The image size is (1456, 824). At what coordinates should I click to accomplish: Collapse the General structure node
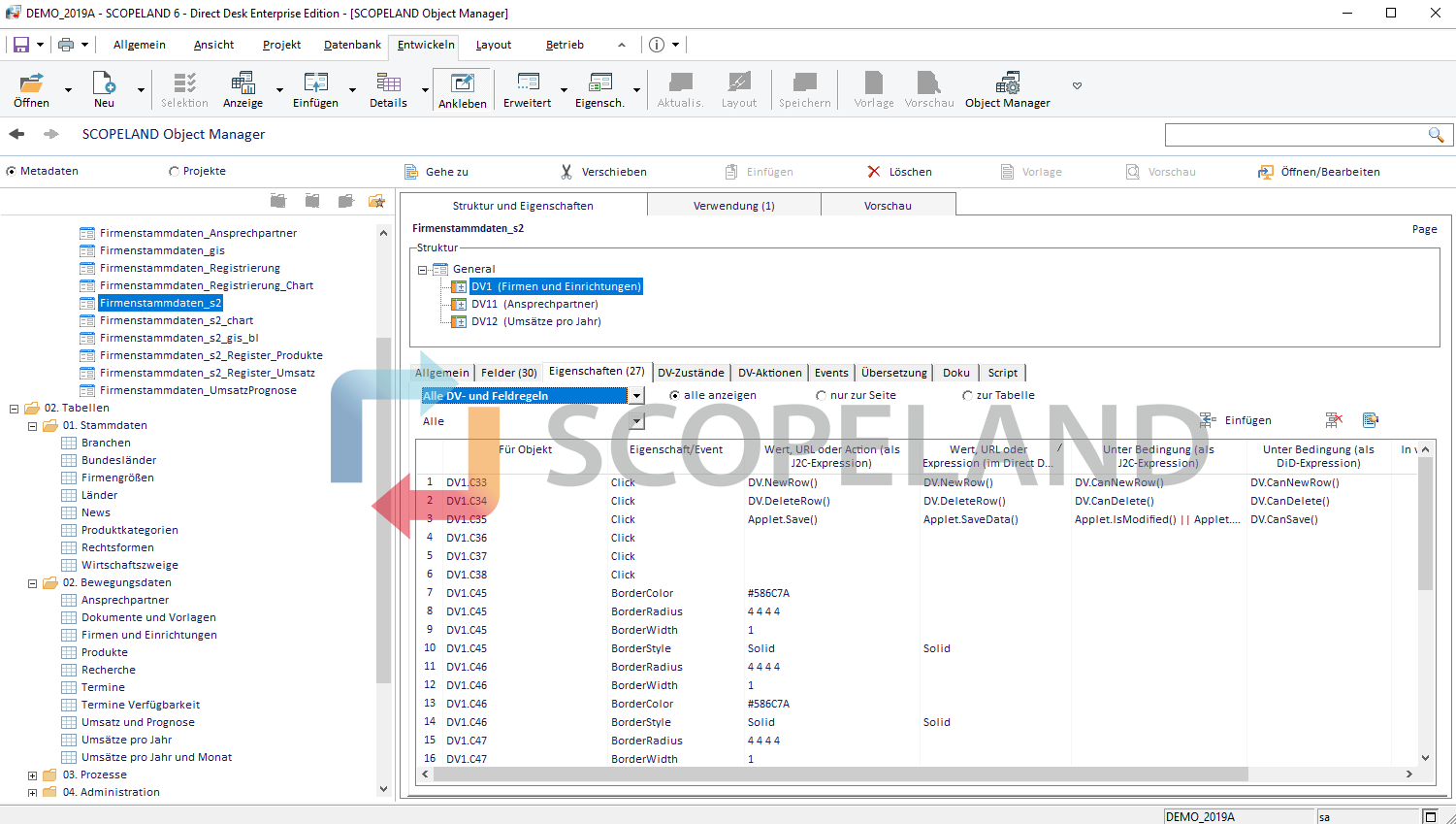[422, 270]
